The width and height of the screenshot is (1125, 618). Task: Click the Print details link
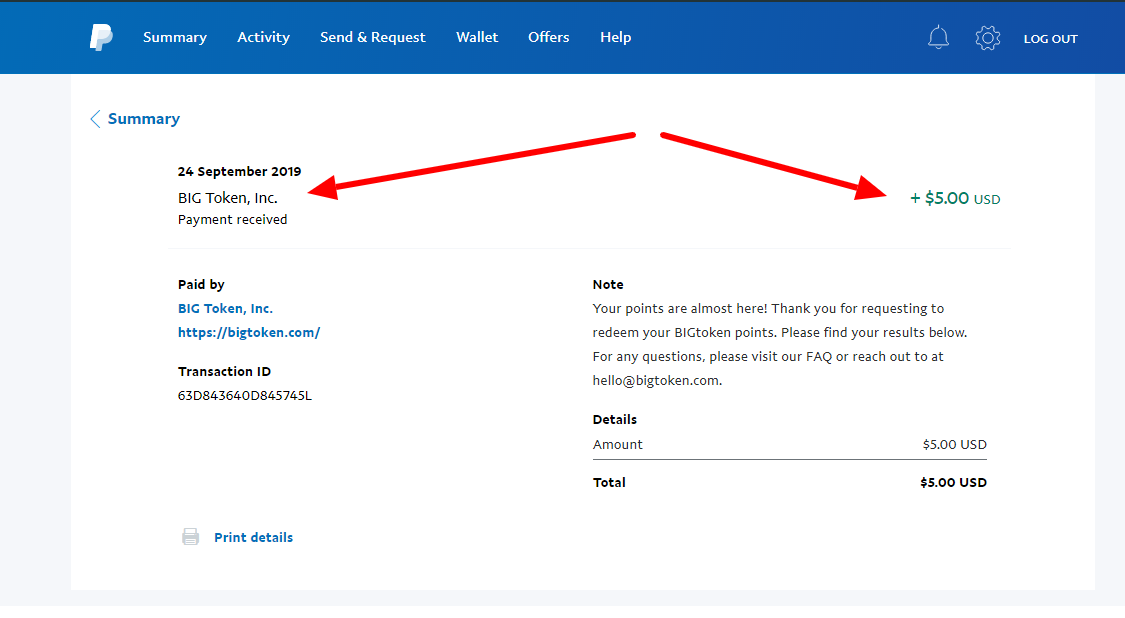253,538
